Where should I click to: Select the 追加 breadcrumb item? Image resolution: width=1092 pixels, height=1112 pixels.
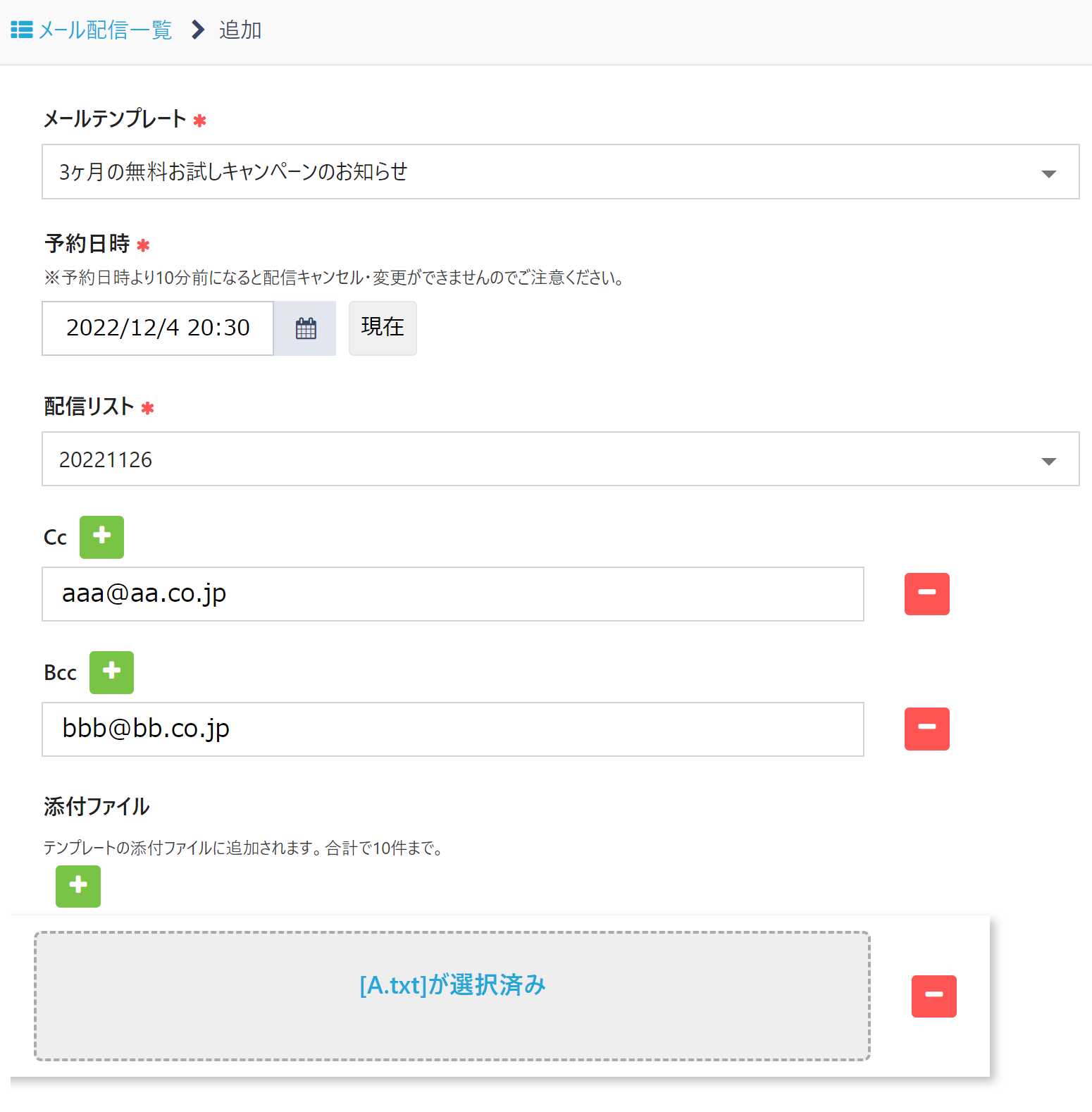(x=240, y=30)
